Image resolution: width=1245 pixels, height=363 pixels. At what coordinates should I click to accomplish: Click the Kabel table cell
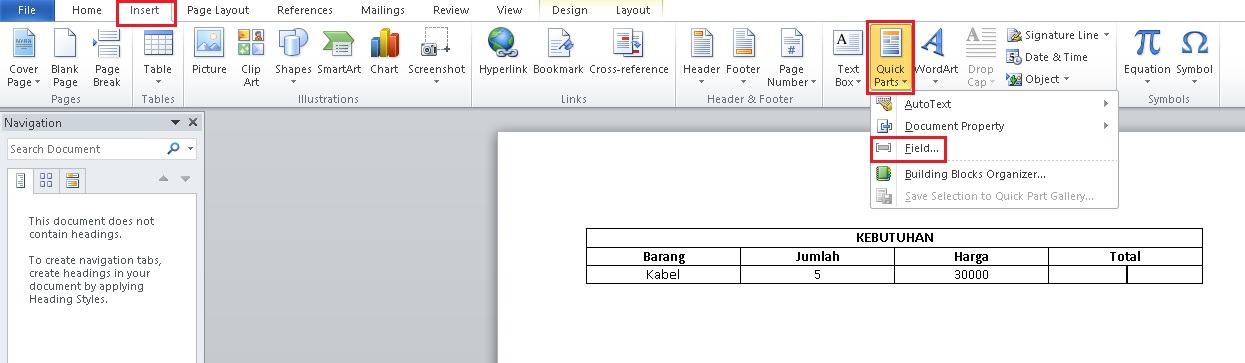pyautogui.click(x=663, y=274)
